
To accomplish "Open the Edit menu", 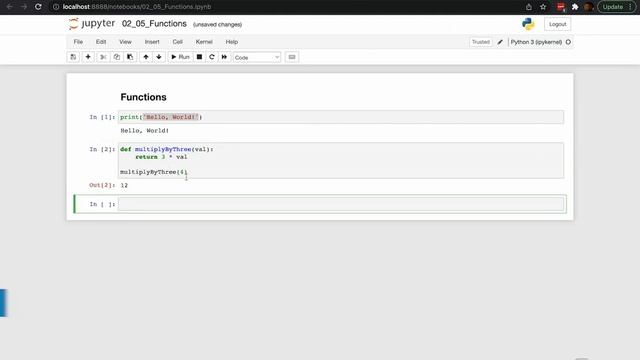I will tap(101, 42).
